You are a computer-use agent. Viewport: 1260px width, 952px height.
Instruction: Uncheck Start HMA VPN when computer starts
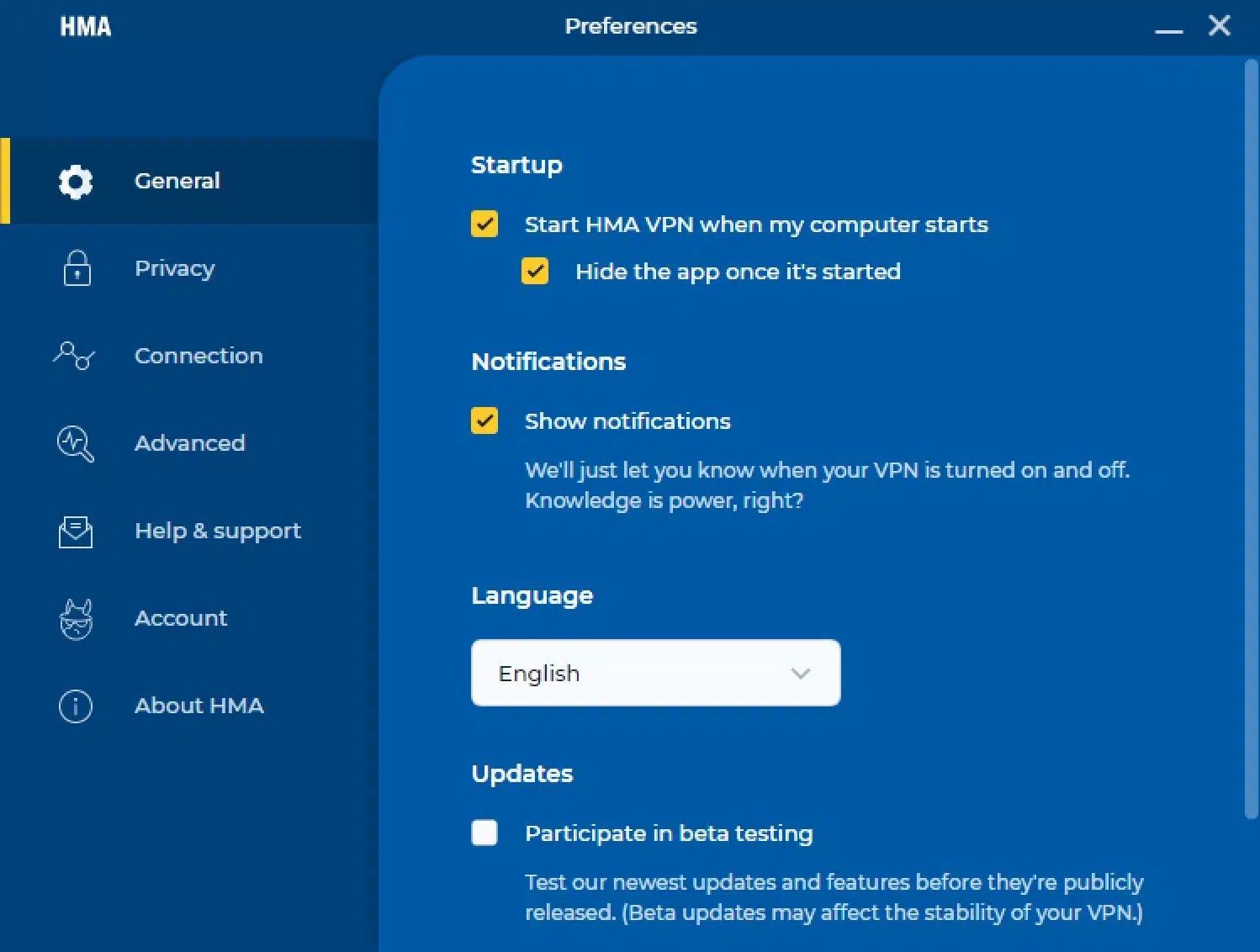pos(484,225)
